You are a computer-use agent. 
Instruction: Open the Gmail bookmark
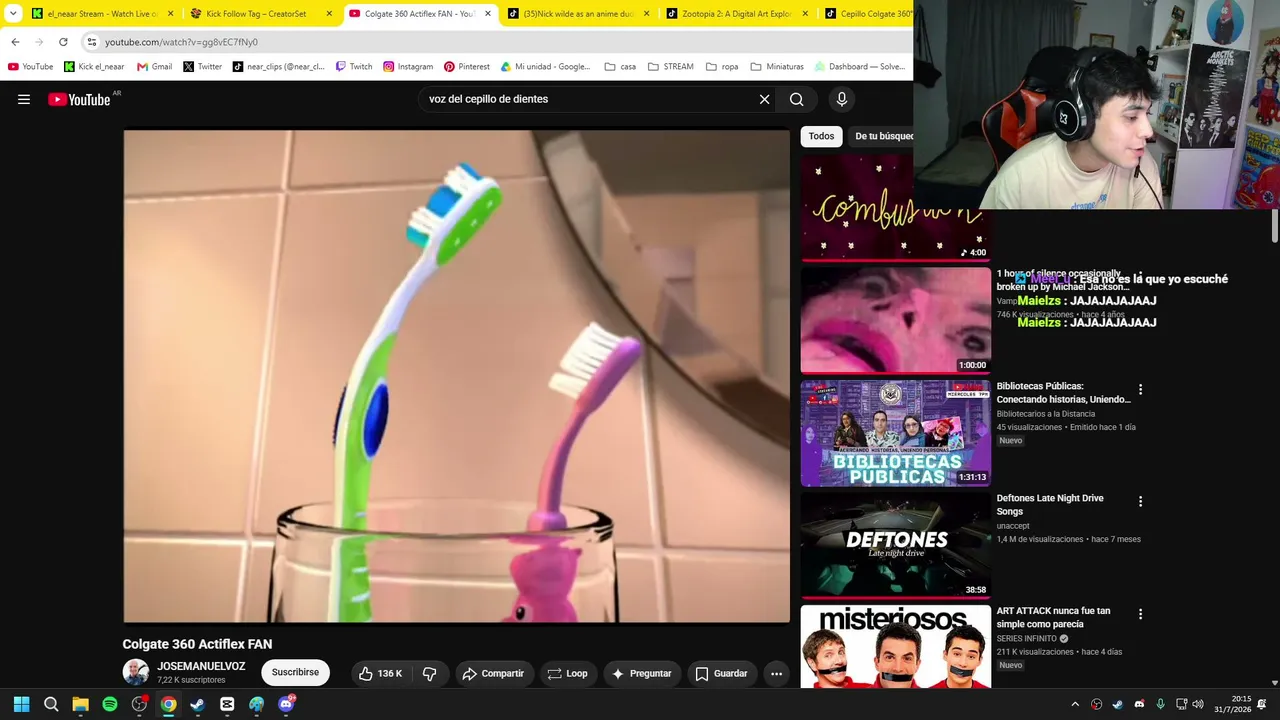pyautogui.click(x=154, y=67)
